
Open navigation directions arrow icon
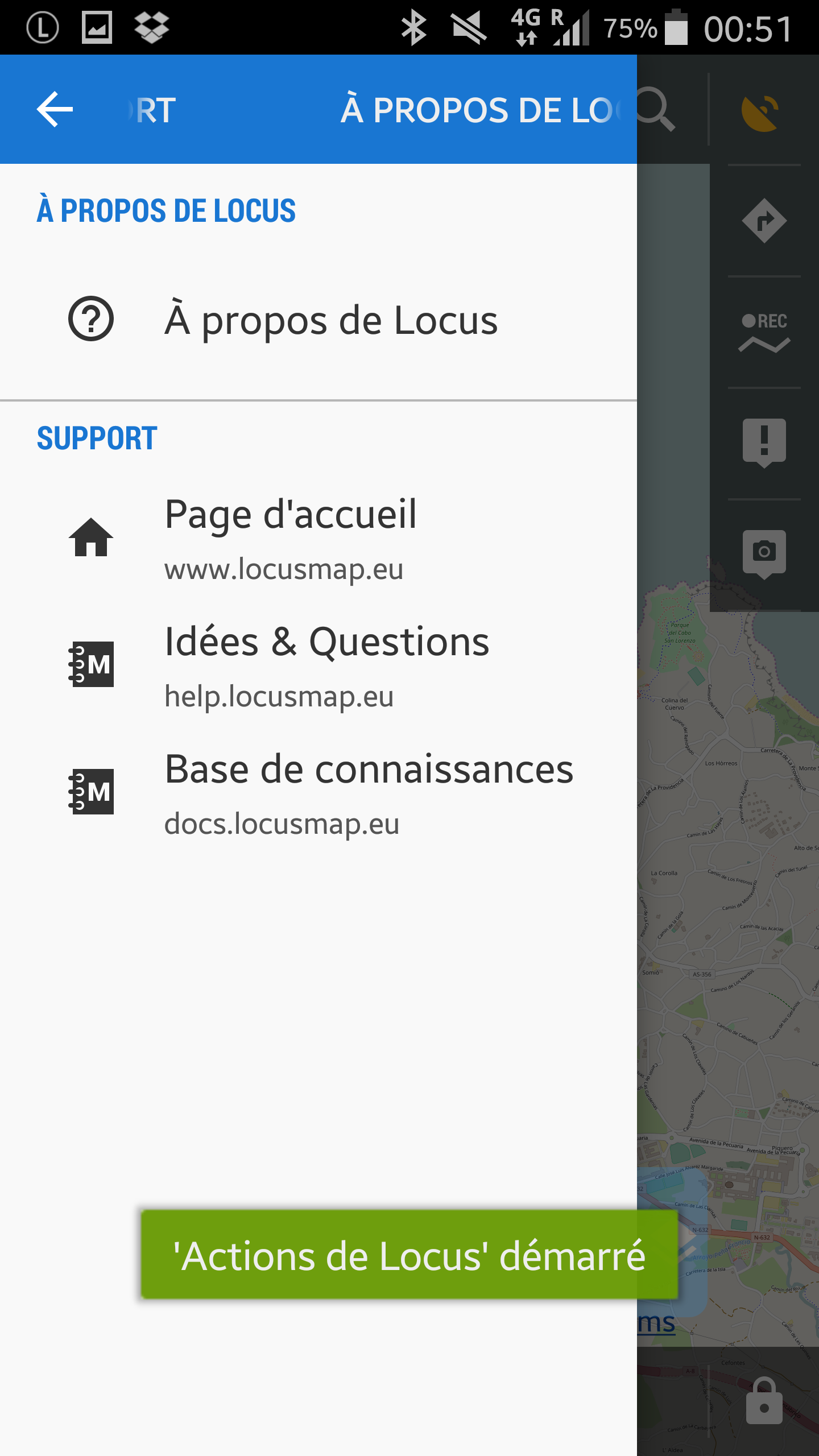pos(764,221)
